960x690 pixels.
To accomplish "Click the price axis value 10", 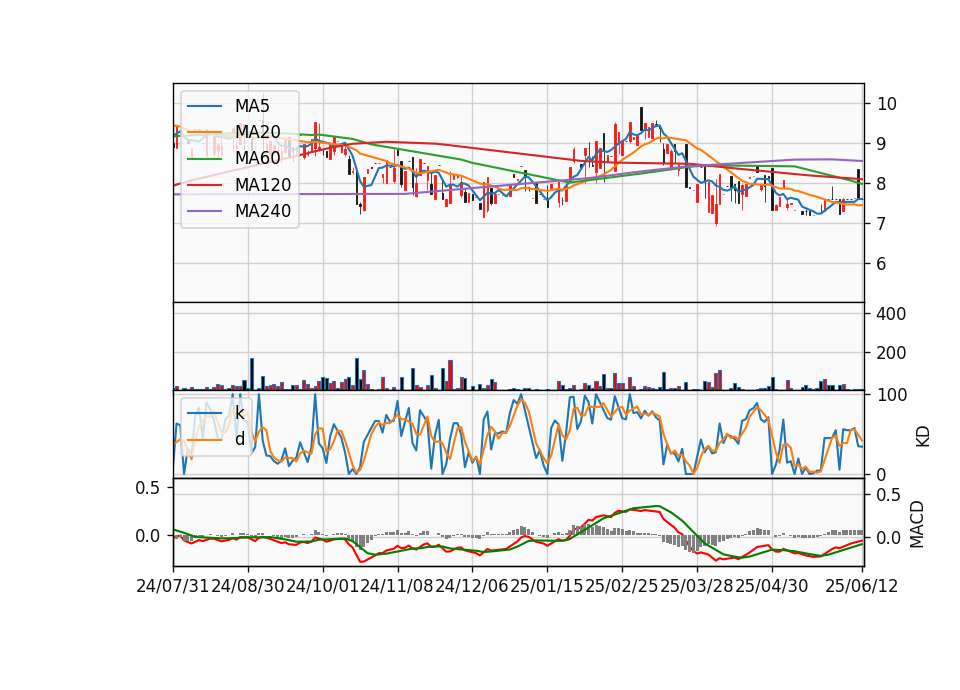I will pyautogui.click(x=887, y=104).
